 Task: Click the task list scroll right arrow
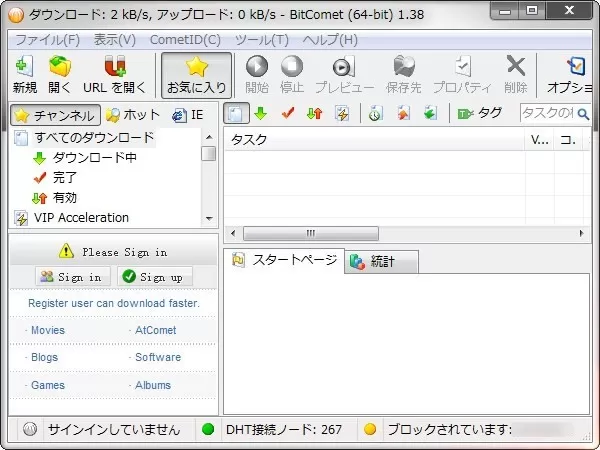pyautogui.click(x=581, y=233)
